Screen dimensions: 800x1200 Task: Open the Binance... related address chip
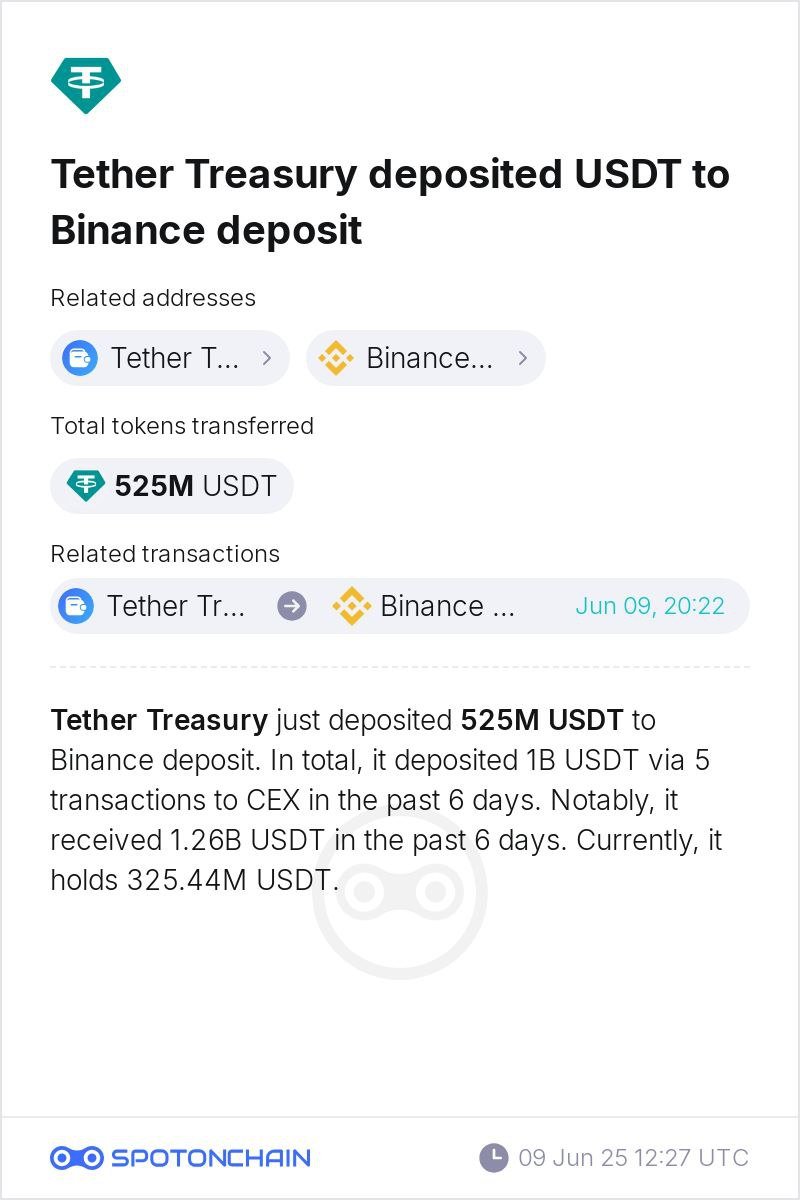click(426, 358)
